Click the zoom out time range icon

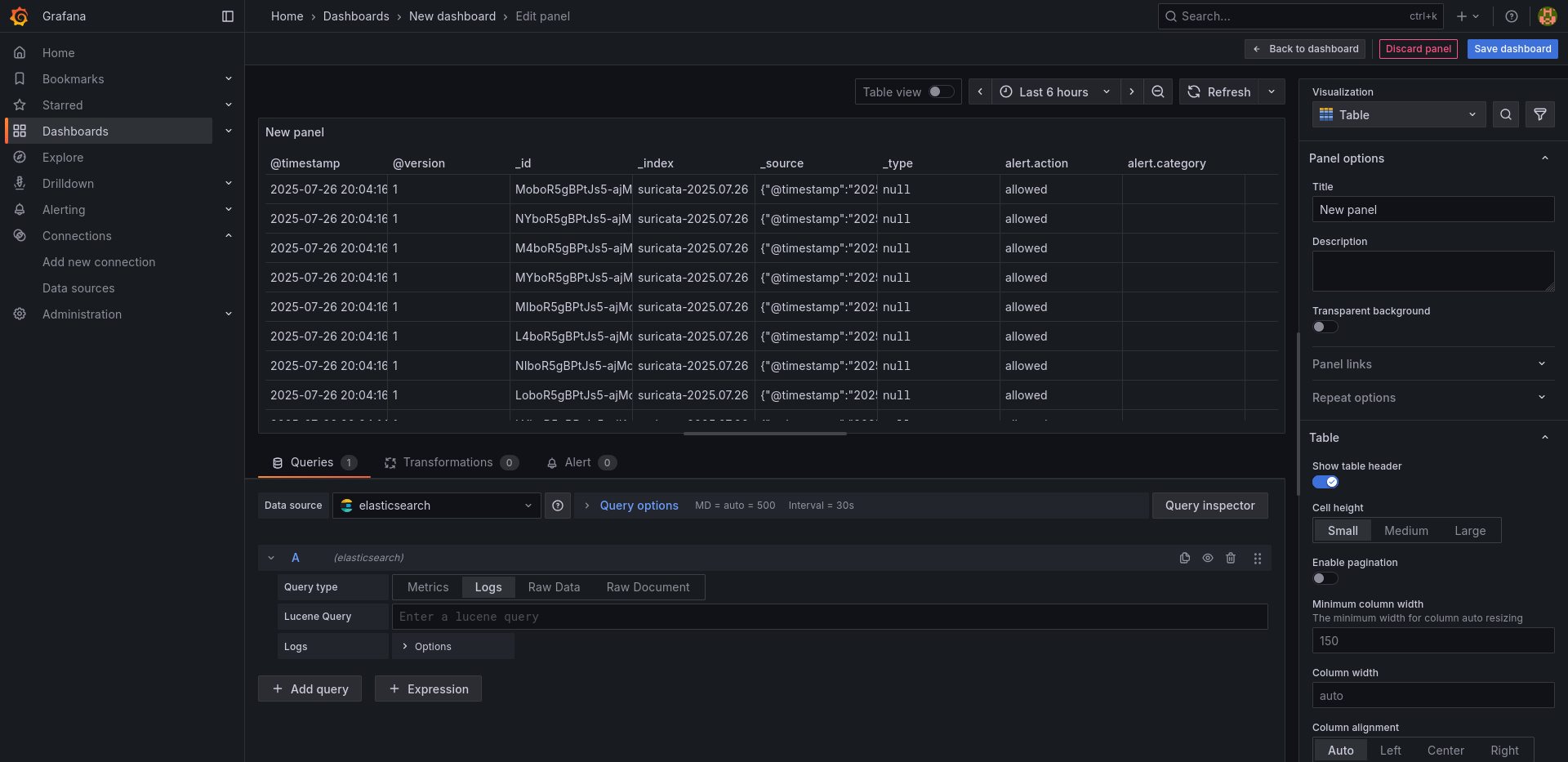[x=1157, y=91]
